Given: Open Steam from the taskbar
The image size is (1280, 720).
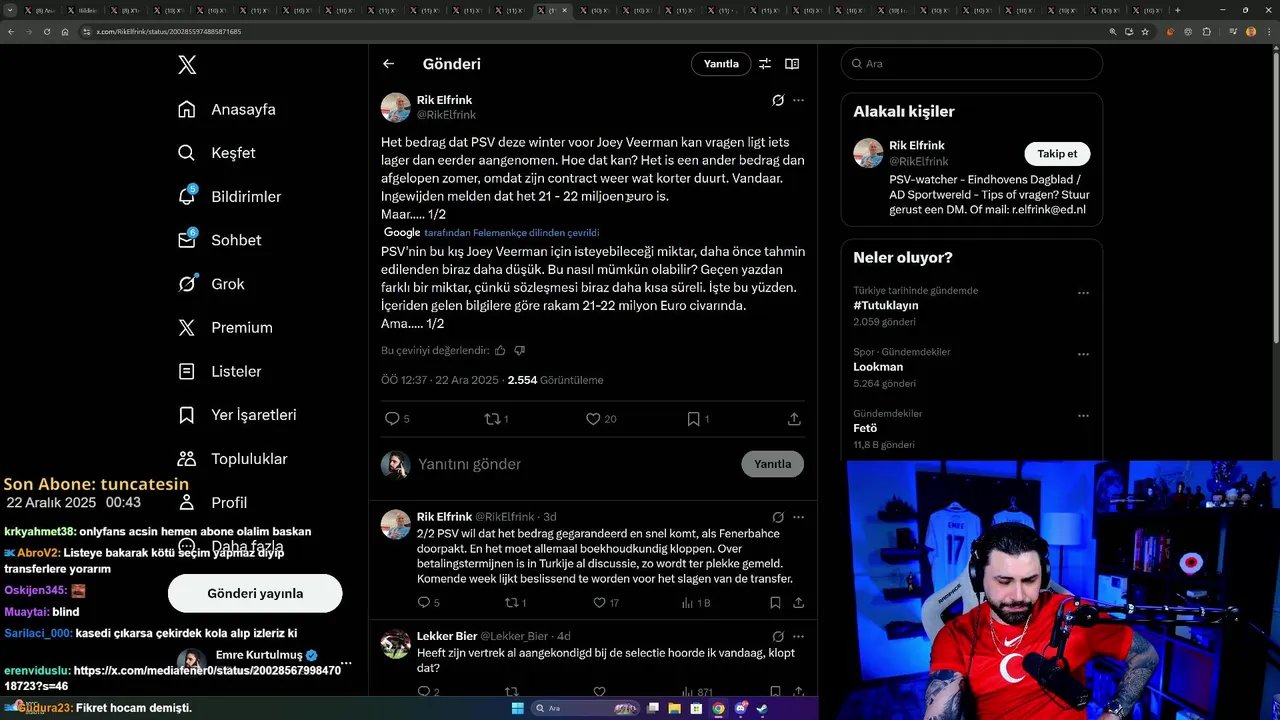Looking at the screenshot, I should click(762, 709).
